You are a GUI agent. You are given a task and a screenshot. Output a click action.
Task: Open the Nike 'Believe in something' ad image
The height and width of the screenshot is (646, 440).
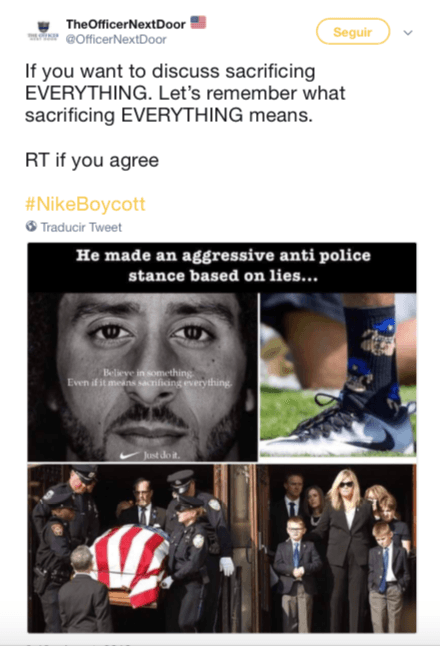click(x=143, y=377)
